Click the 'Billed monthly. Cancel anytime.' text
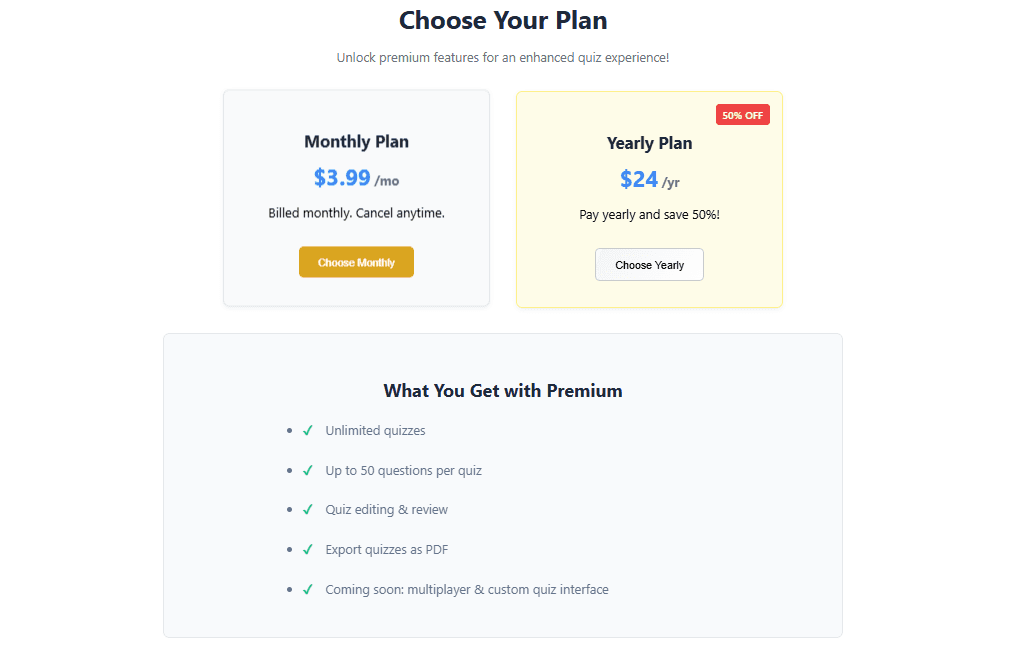This screenshot has width=1036, height=654. point(356,213)
